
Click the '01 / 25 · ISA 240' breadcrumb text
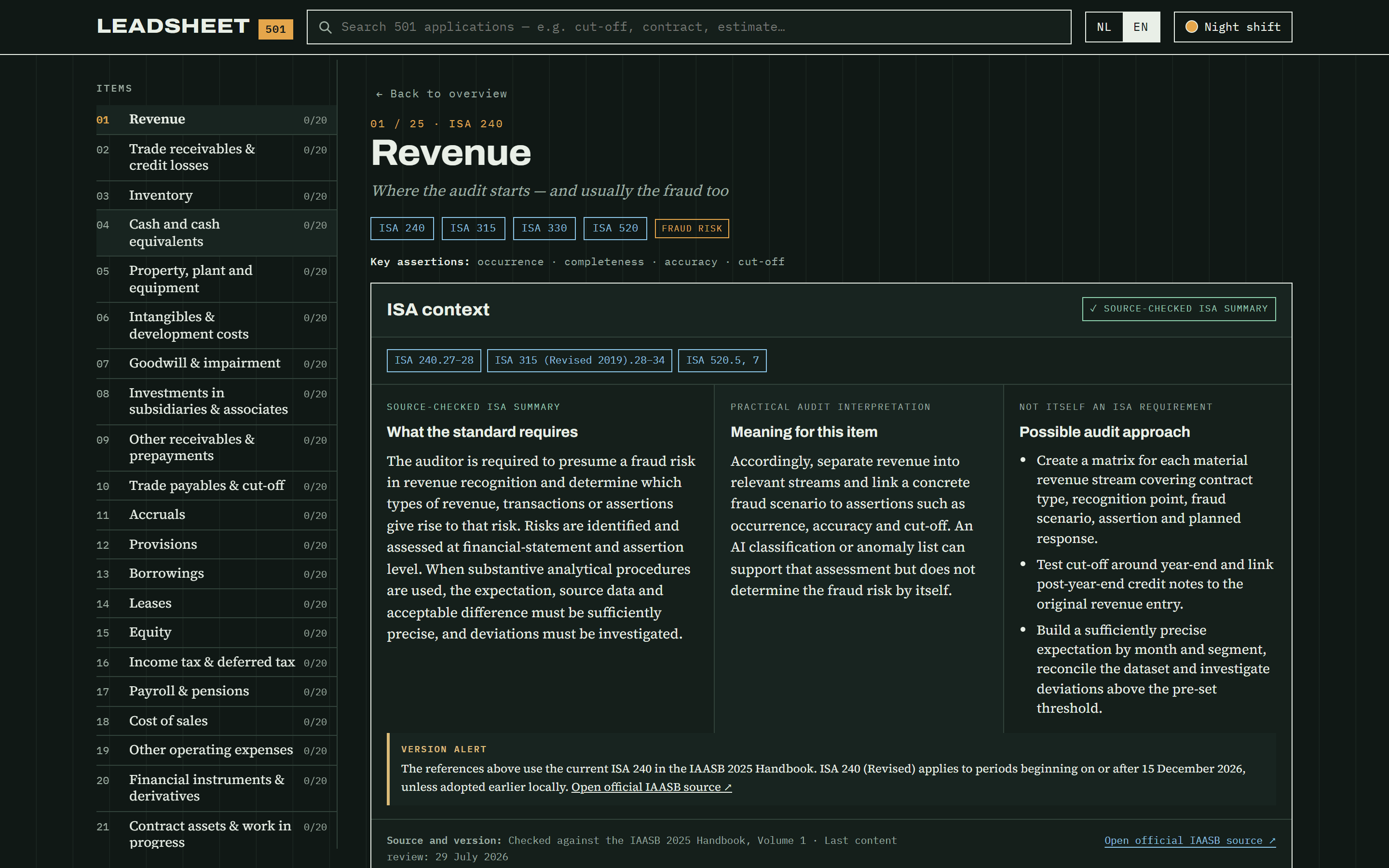click(x=437, y=124)
